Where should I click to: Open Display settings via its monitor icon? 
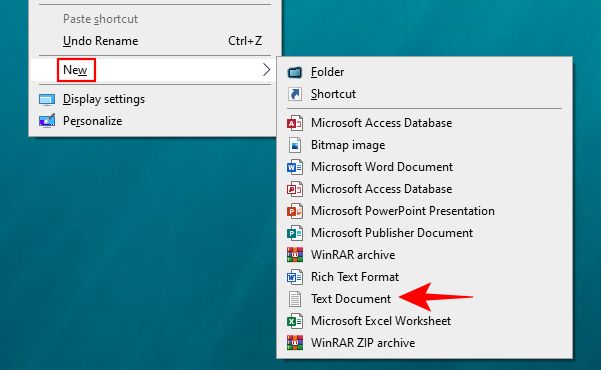pos(47,100)
